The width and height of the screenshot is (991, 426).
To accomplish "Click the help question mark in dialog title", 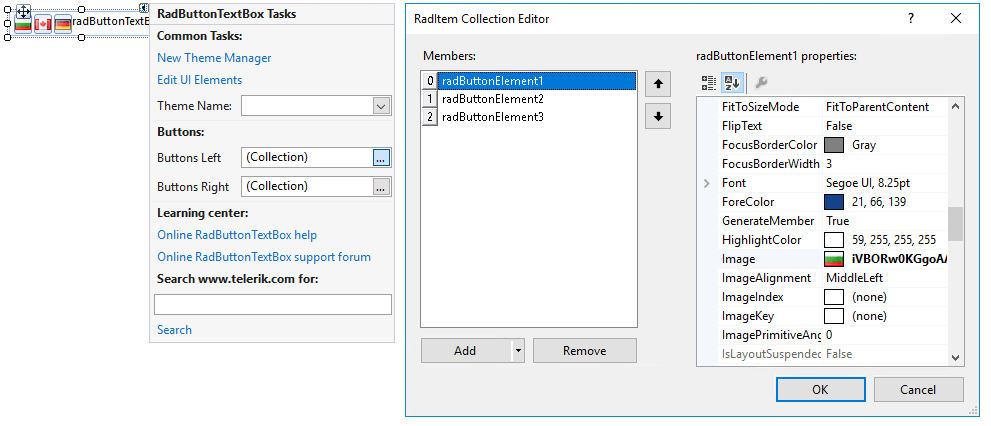I will pos(911,19).
